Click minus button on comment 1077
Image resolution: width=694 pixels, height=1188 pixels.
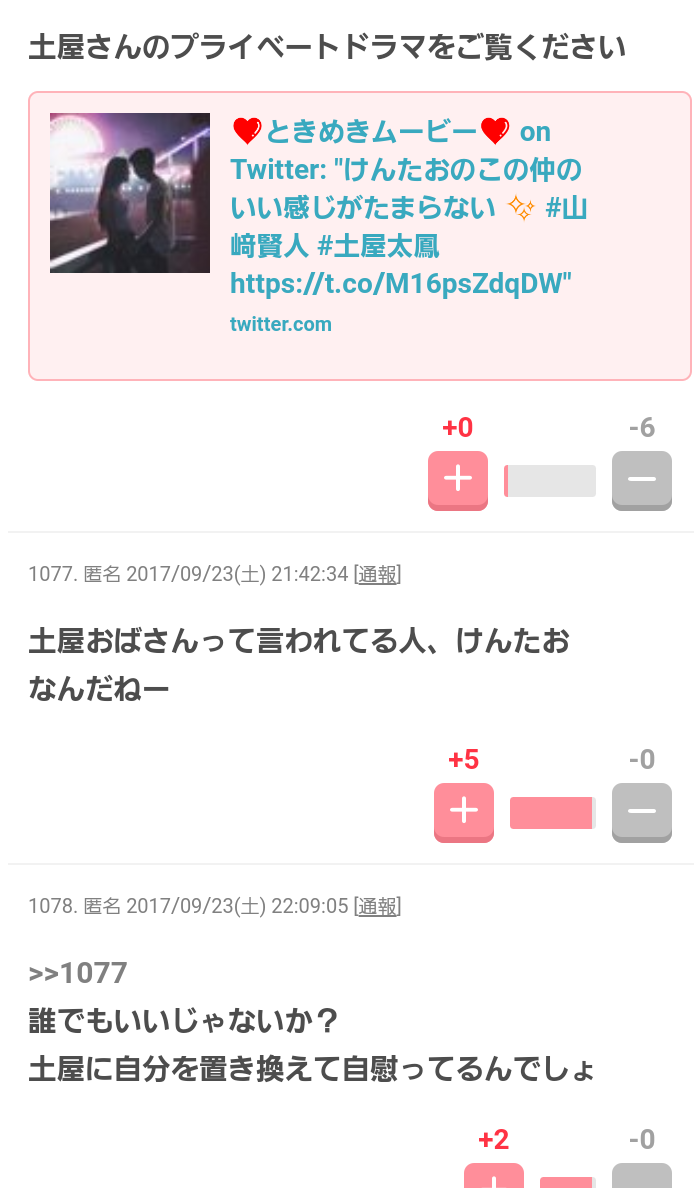point(642,812)
